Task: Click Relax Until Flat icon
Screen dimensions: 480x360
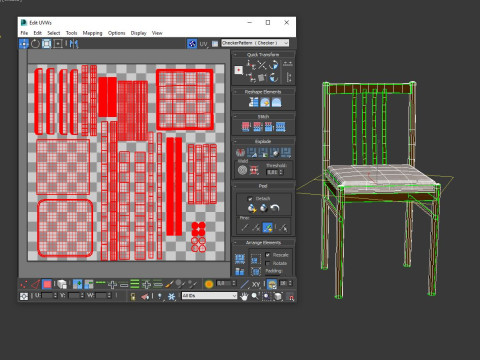Action: [265, 102]
